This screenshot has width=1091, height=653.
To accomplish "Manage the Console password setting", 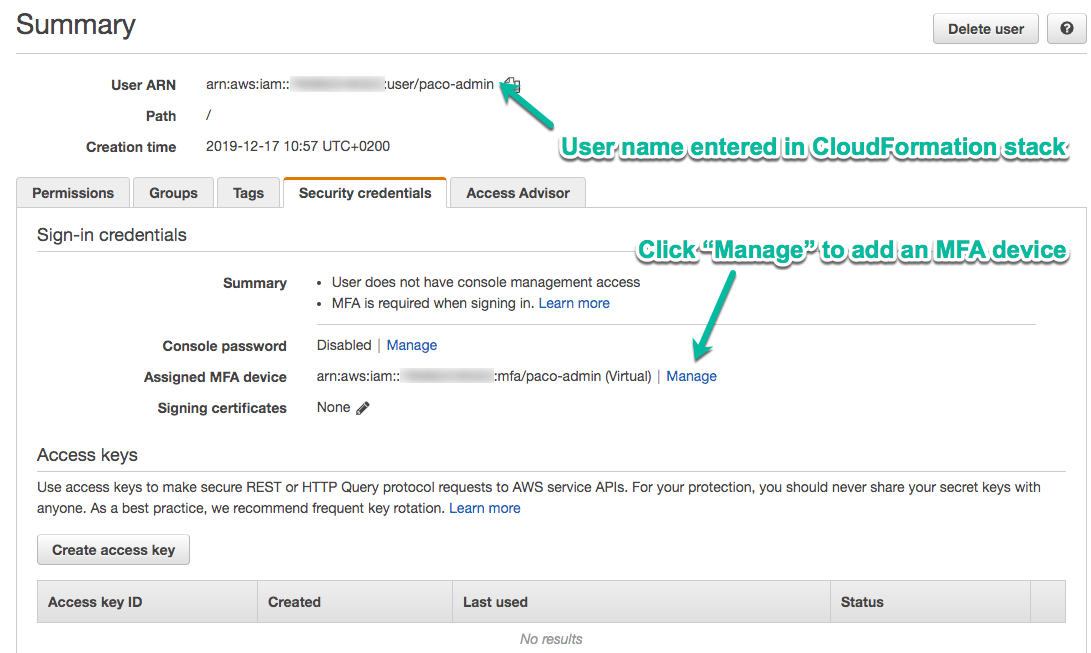I will [412, 345].
